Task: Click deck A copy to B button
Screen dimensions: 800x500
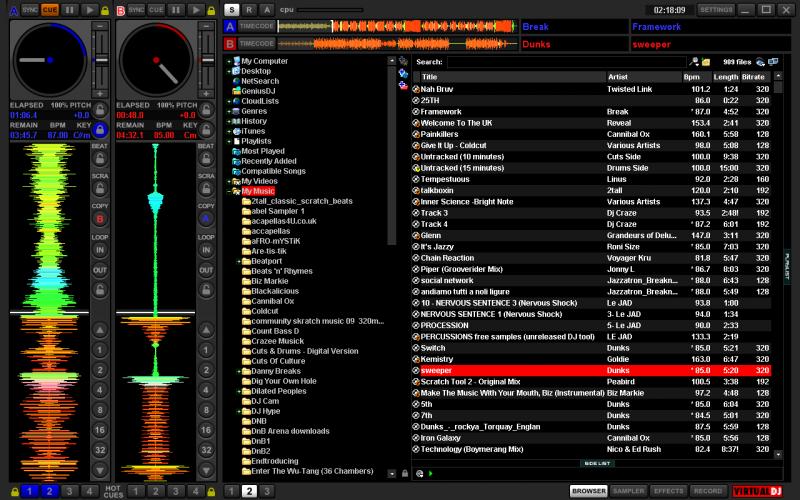Action: tap(100, 219)
